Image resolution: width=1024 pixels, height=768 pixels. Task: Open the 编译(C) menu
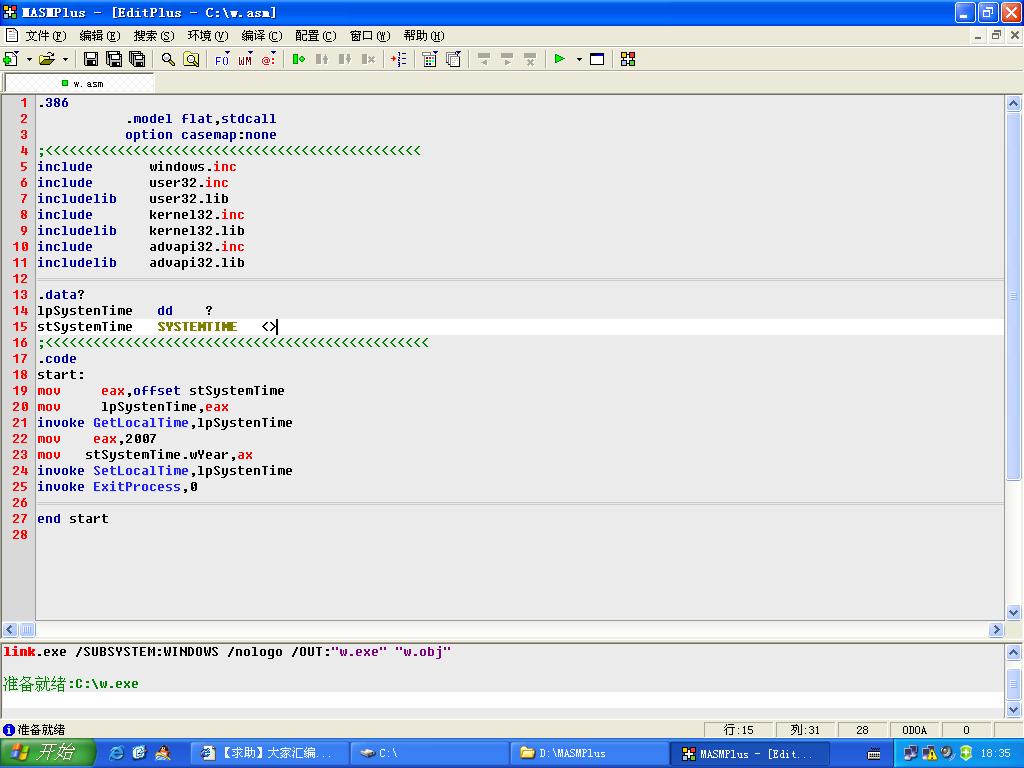point(261,36)
